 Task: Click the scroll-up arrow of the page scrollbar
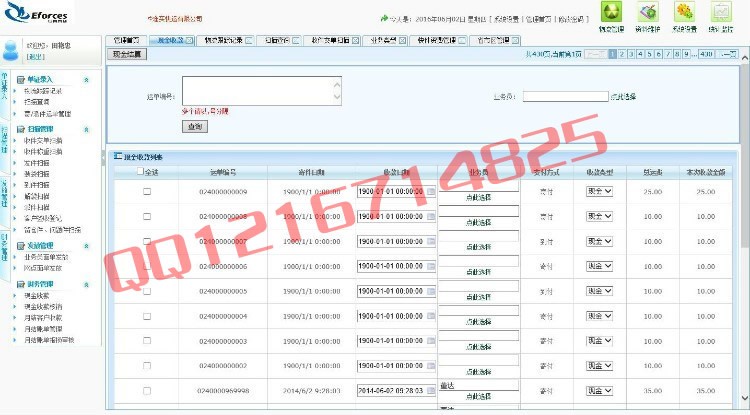tap(745, 57)
